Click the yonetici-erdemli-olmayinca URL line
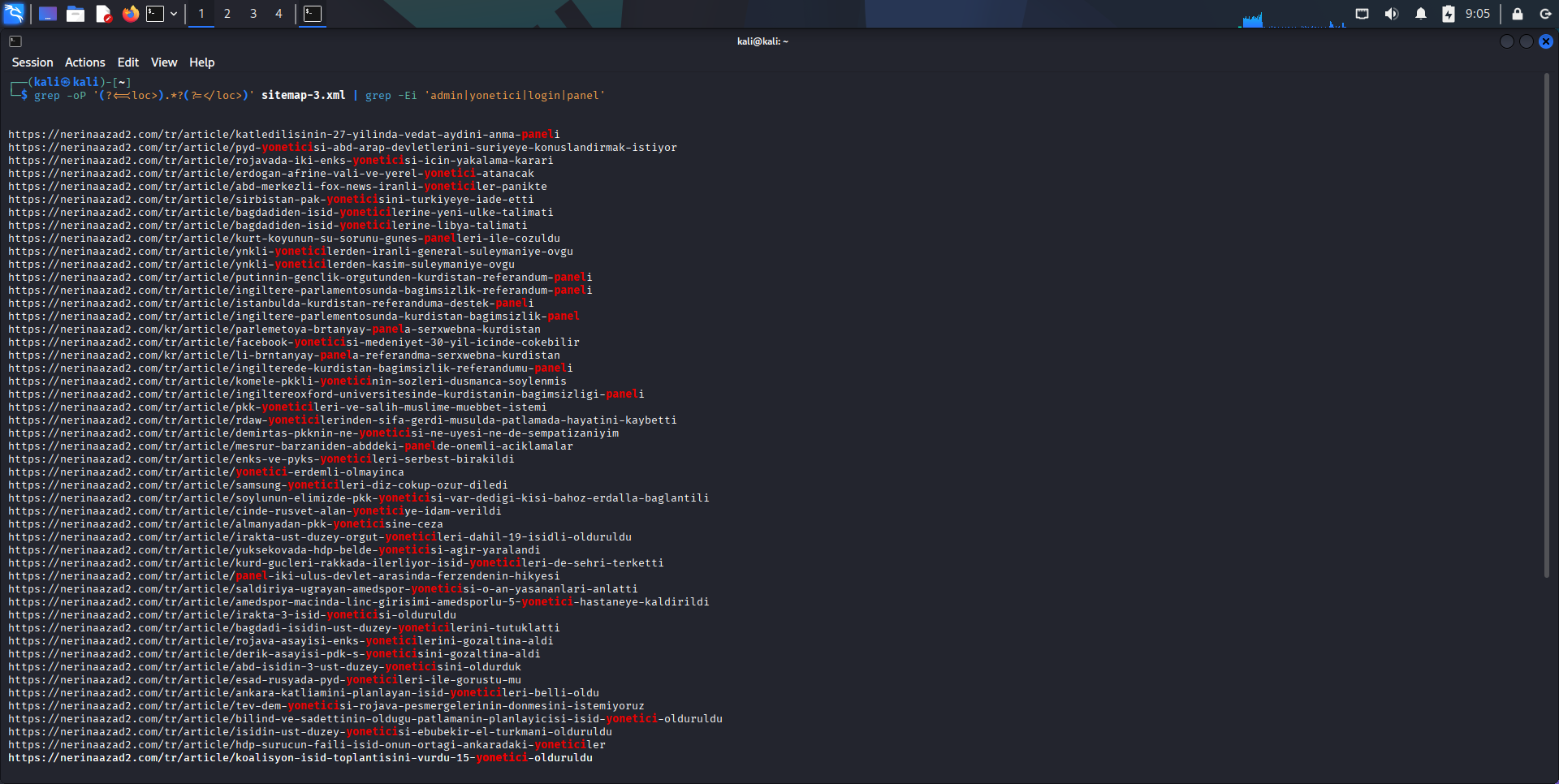Image resolution: width=1559 pixels, height=784 pixels. pyautogui.click(x=206, y=472)
